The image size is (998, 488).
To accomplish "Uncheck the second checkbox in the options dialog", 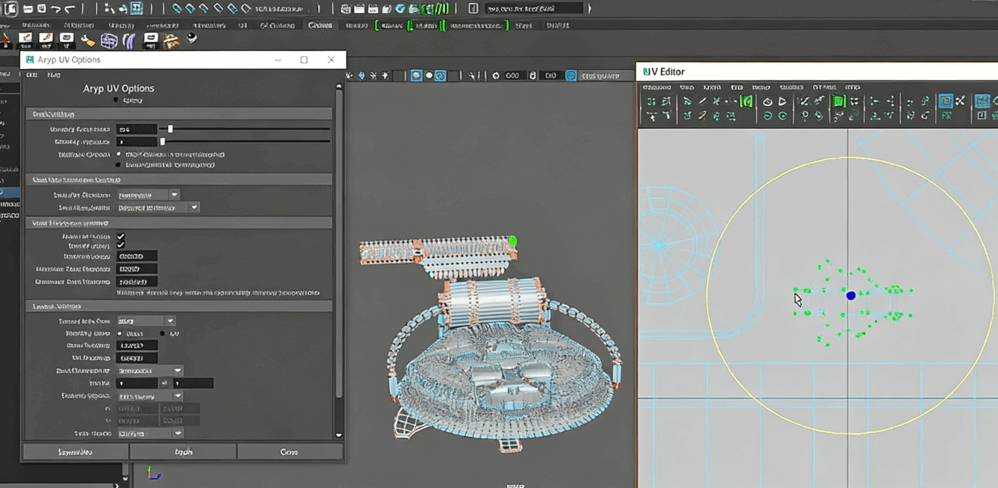I will tap(121, 246).
